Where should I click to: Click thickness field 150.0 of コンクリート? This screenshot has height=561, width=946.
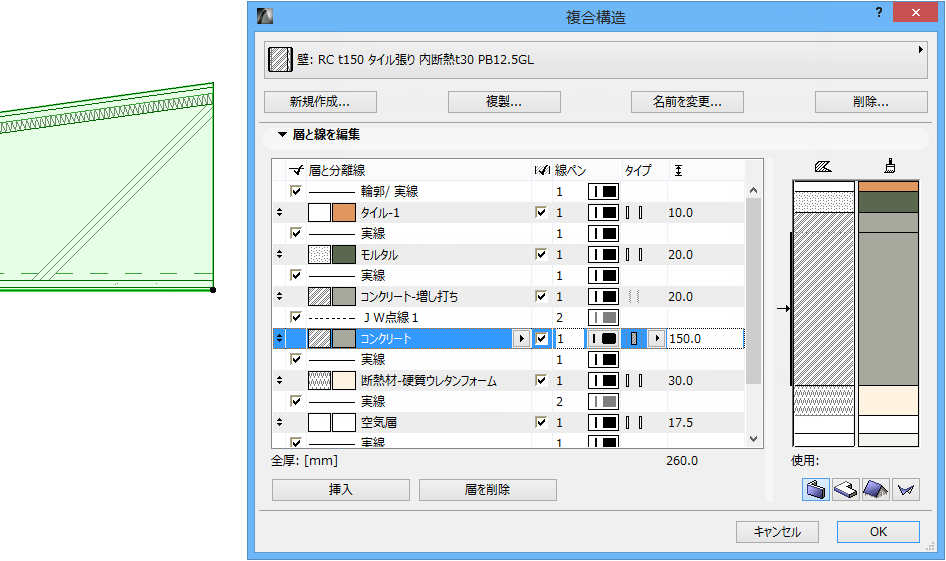[705, 338]
